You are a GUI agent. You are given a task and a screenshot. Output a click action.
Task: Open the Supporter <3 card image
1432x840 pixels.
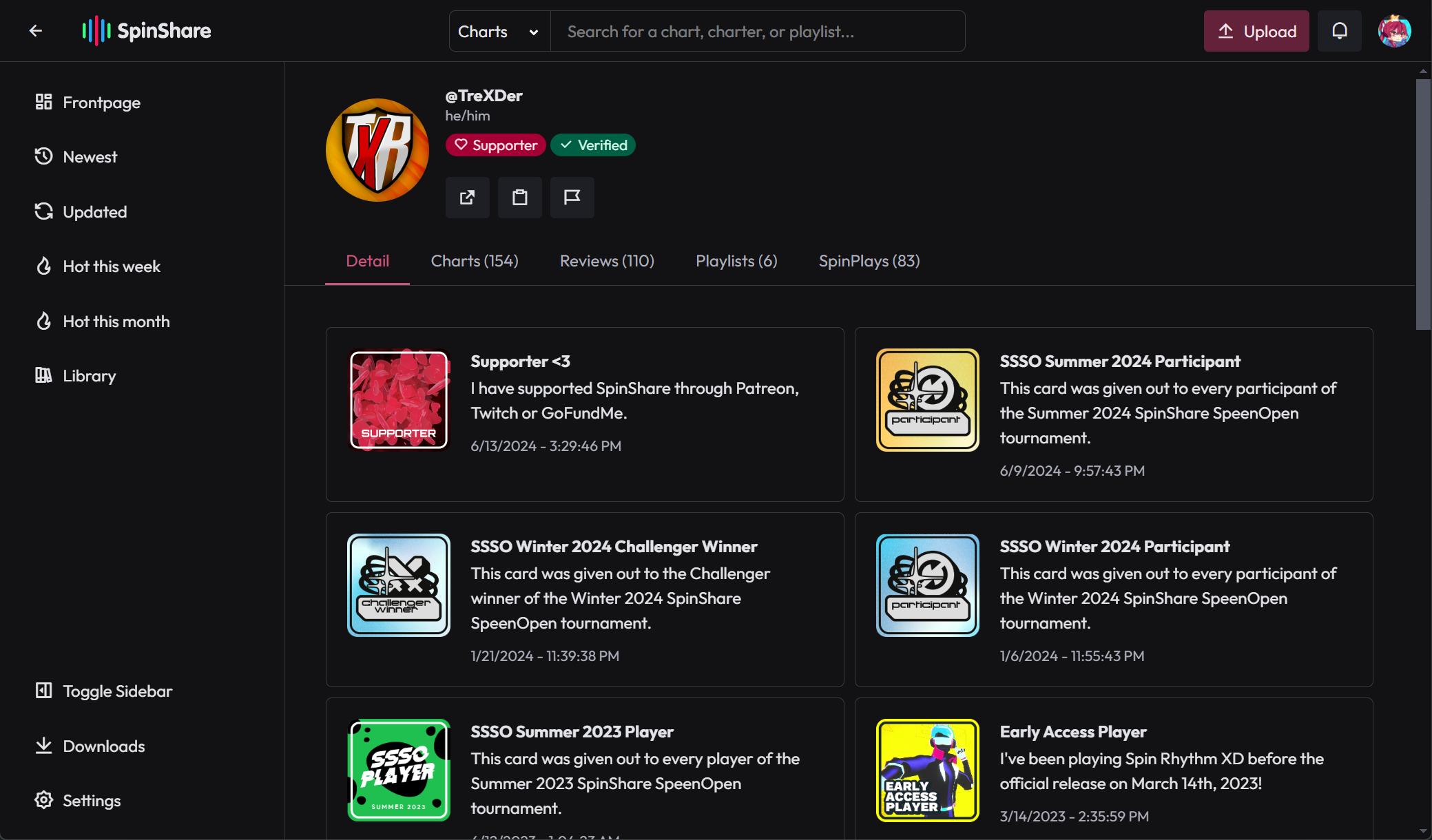pyautogui.click(x=399, y=400)
